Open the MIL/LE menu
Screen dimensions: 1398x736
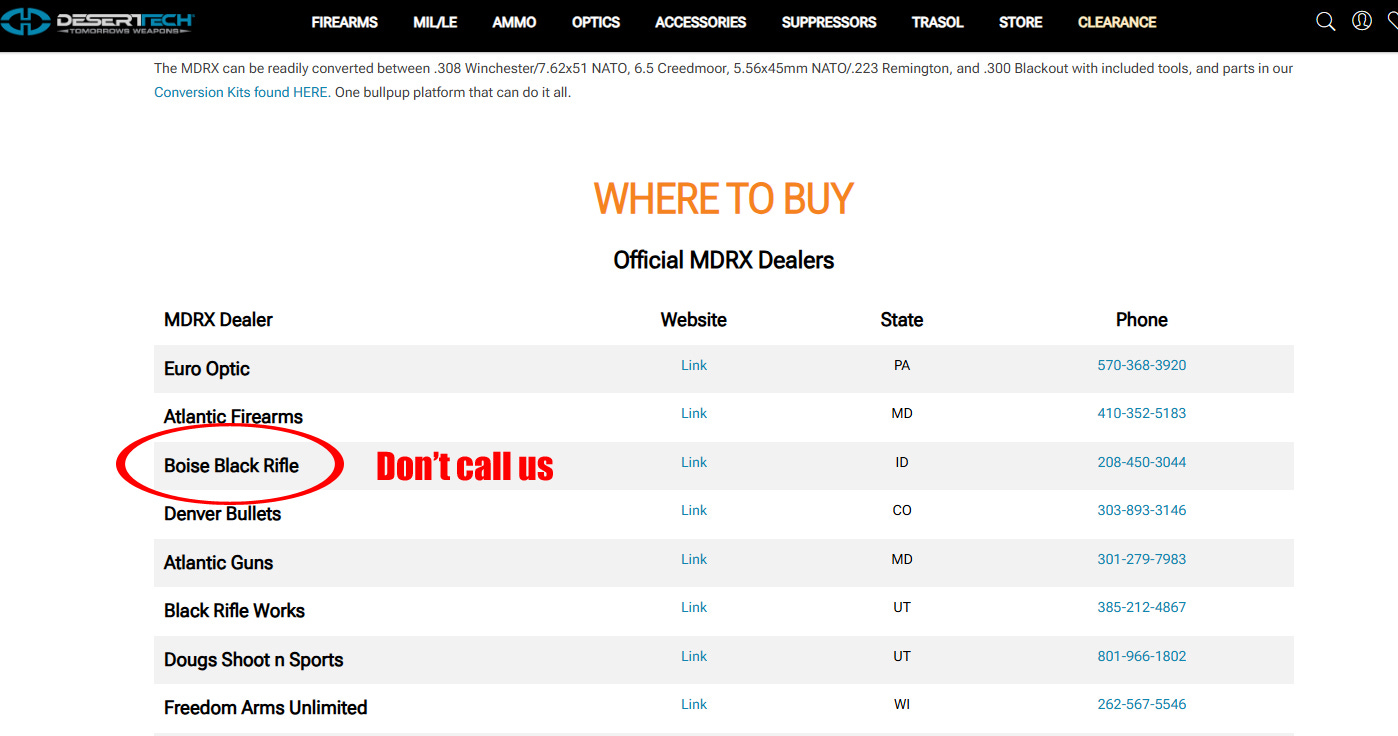coord(435,22)
